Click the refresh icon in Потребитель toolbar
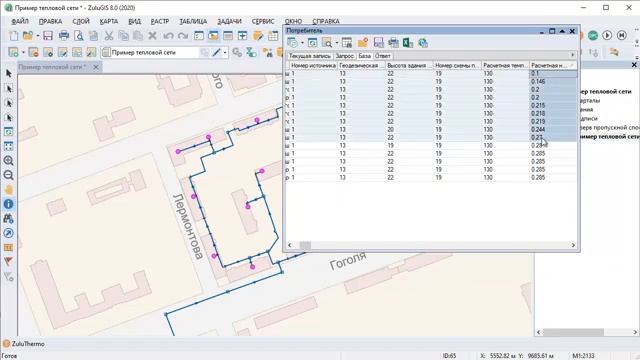Screen dimensions: 640x360 tap(313, 42)
